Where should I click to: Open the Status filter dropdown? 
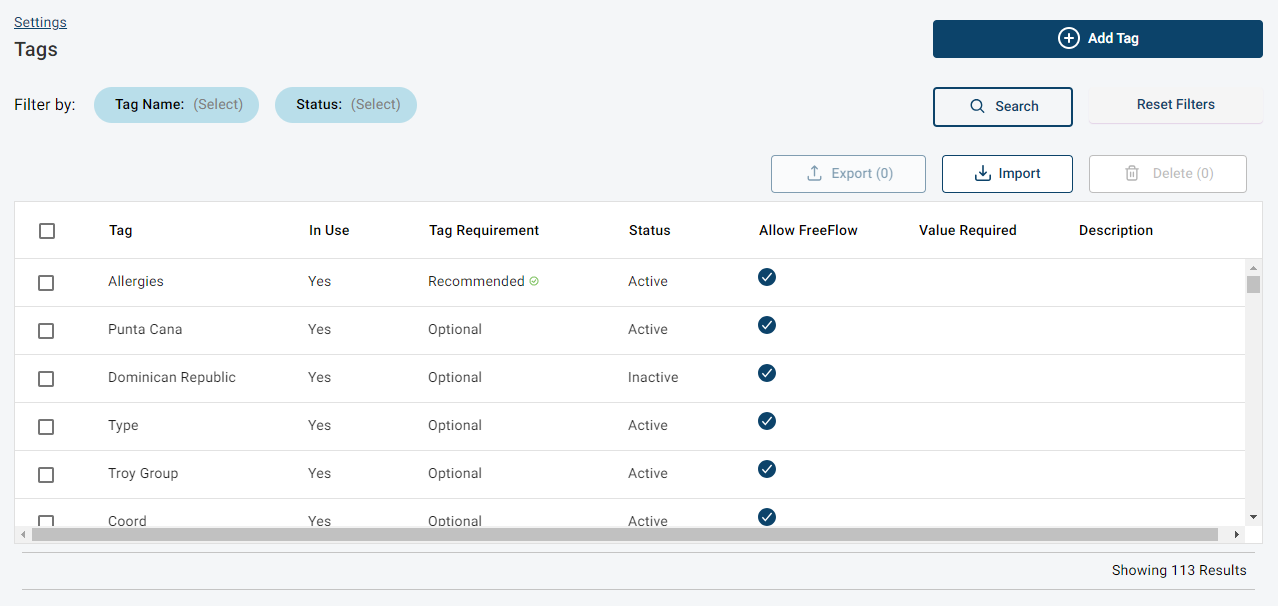346,105
